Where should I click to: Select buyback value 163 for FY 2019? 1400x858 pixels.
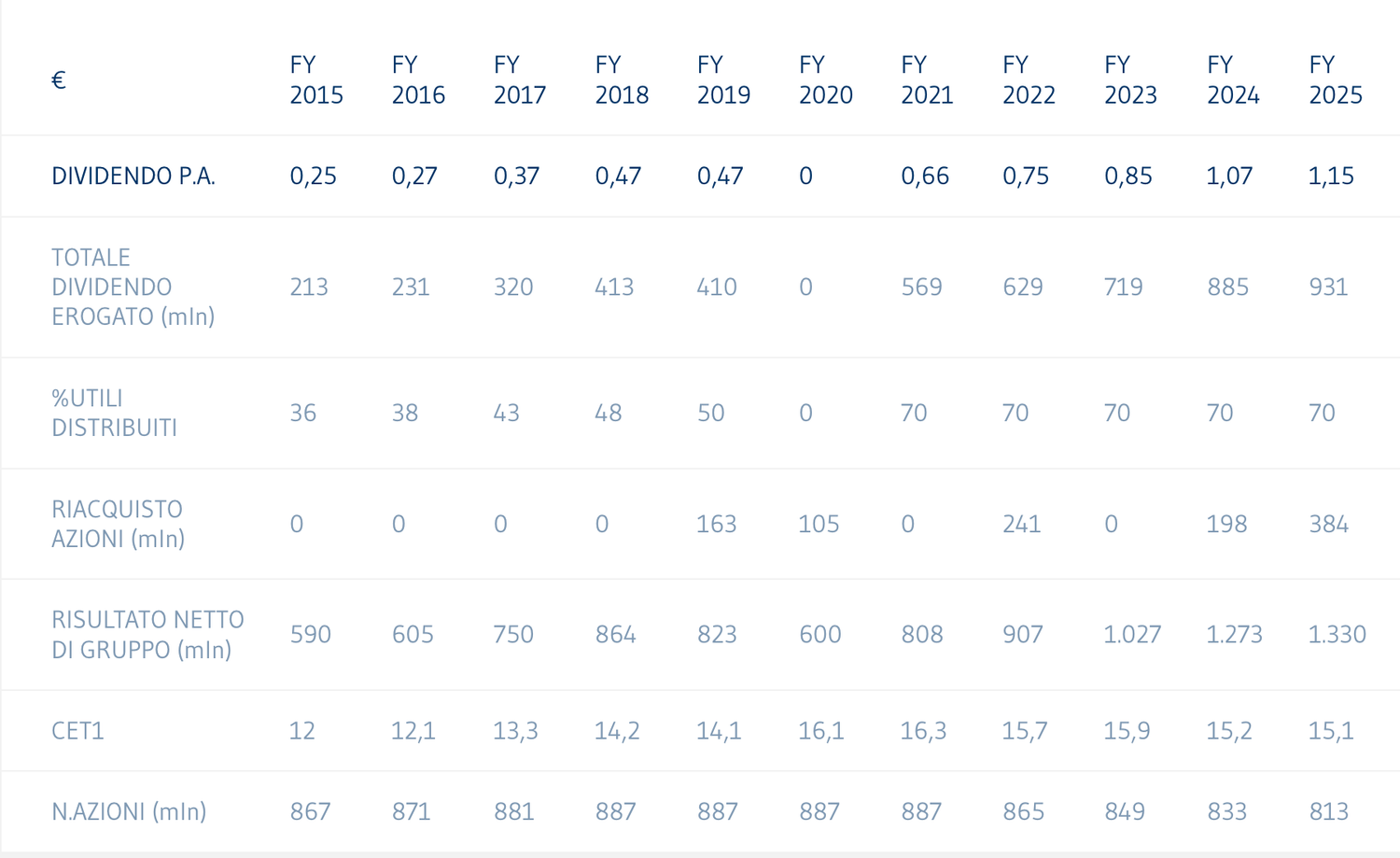717,524
